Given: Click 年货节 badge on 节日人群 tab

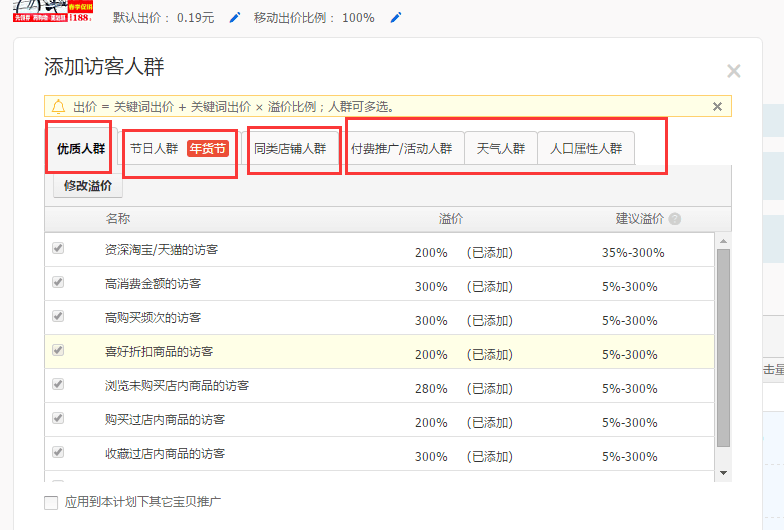Looking at the screenshot, I should pyautogui.click(x=208, y=148).
